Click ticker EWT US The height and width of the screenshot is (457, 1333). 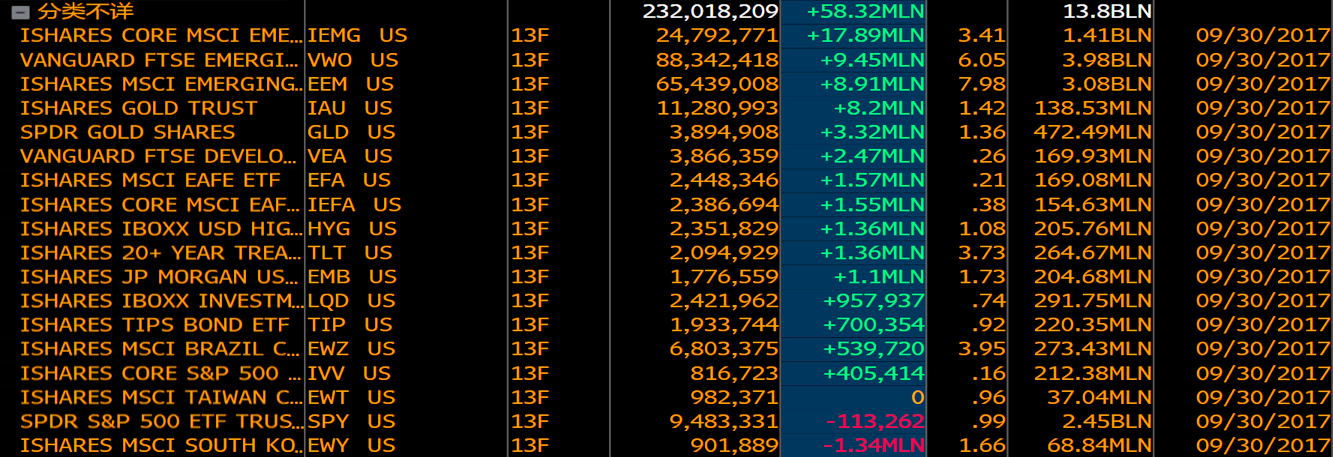[352, 396]
